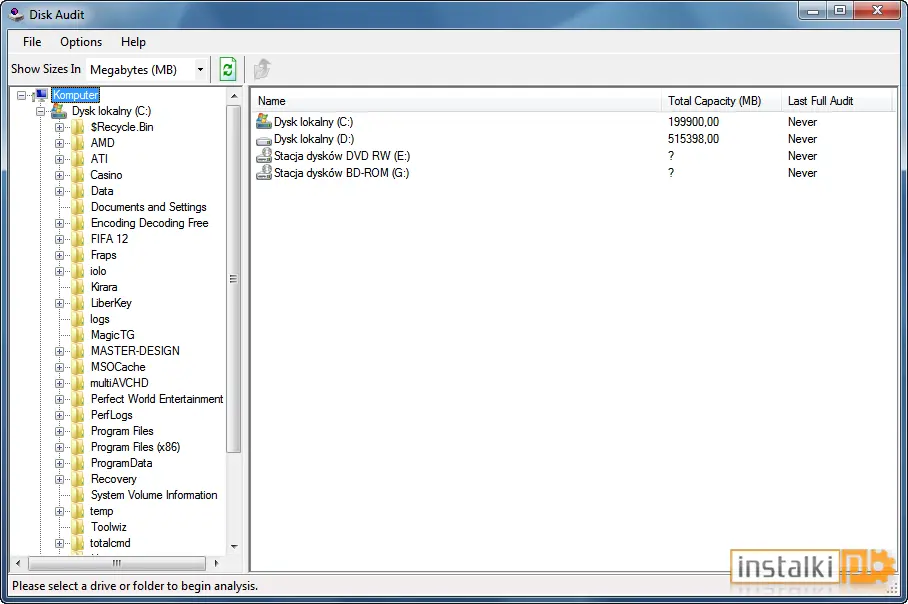Open the Help menu
This screenshot has height=604, width=908.
coord(133,42)
